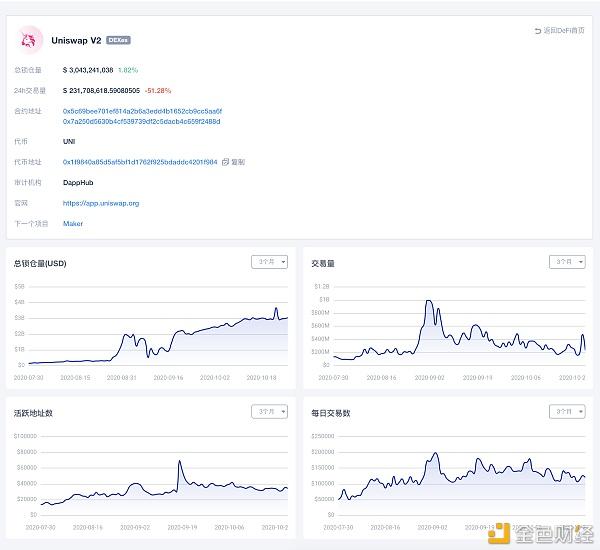Click the early-September peak in 交易量 chart
The width and height of the screenshot is (600, 550).
tap(429, 301)
